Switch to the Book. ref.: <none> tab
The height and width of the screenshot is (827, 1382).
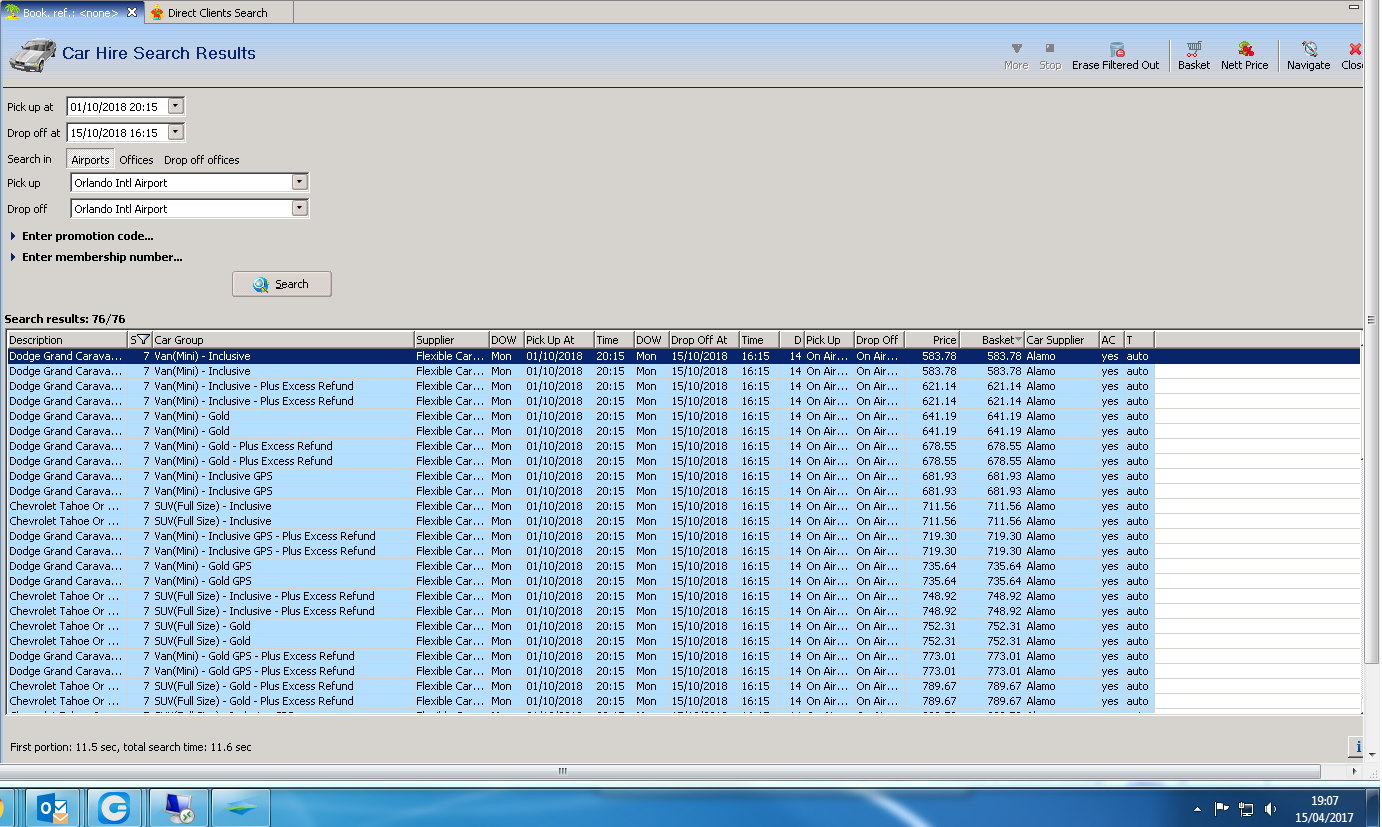(x=72, y=12)
